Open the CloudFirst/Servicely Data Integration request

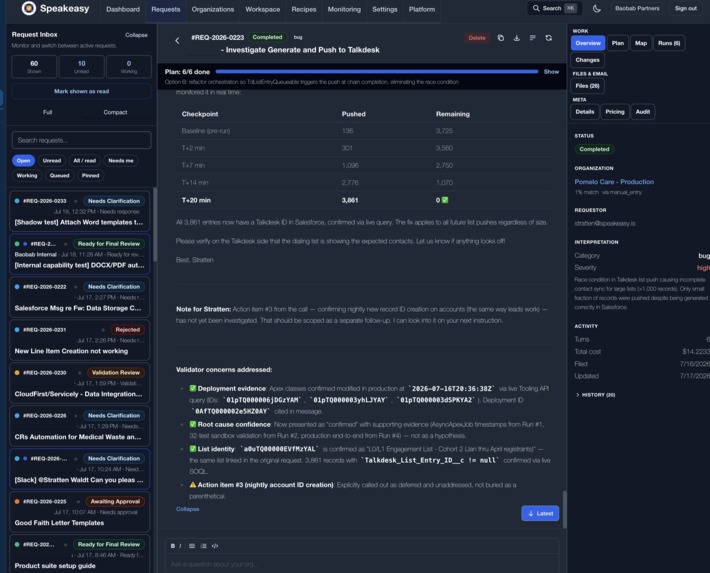coord(80,383)
